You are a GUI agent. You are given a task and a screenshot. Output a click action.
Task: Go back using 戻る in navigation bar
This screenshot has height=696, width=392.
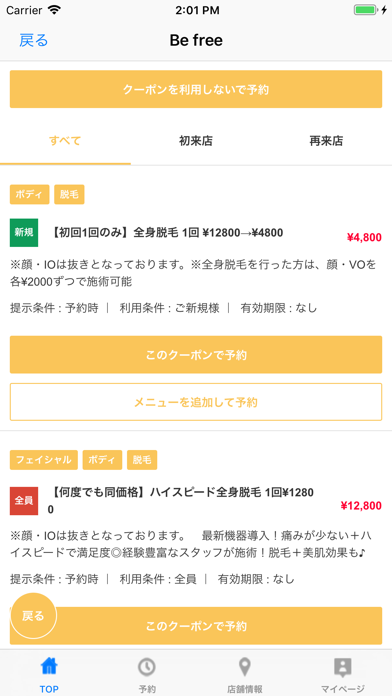point(34,40)
